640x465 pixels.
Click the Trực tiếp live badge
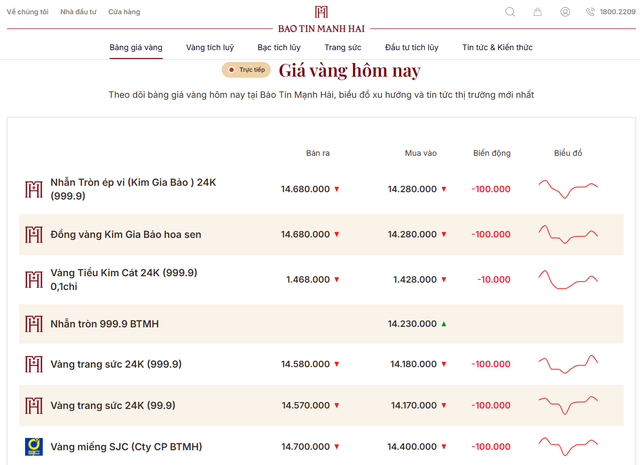point(246,70)
